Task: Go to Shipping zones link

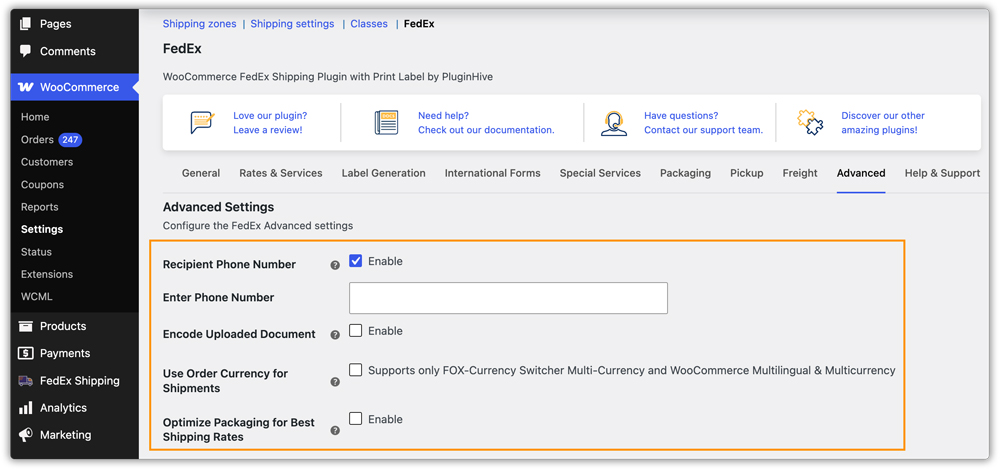Action: [x=200, y=24]
